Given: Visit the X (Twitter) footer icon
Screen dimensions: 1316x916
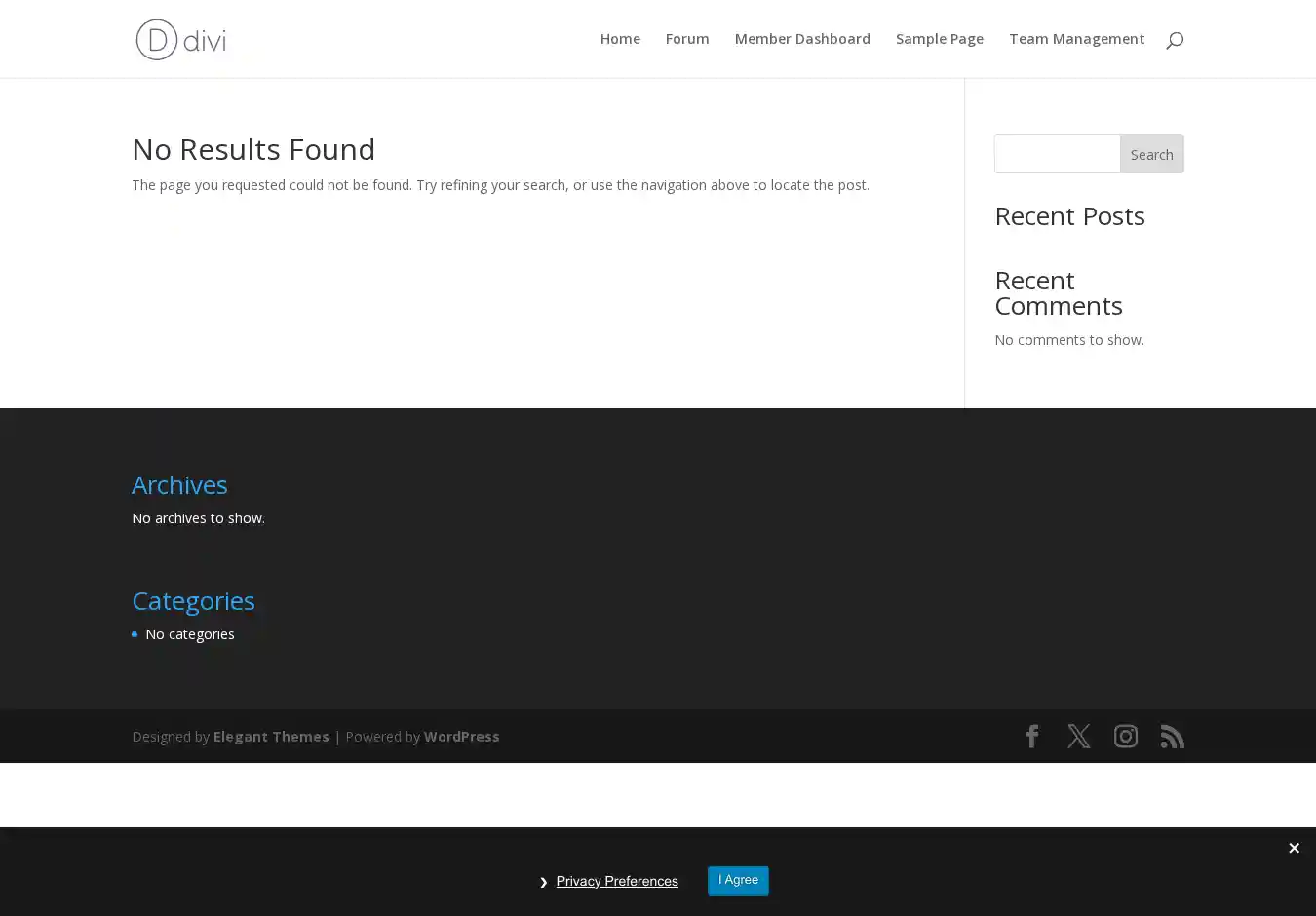Looking at the screenshot, I should 1078,737.
